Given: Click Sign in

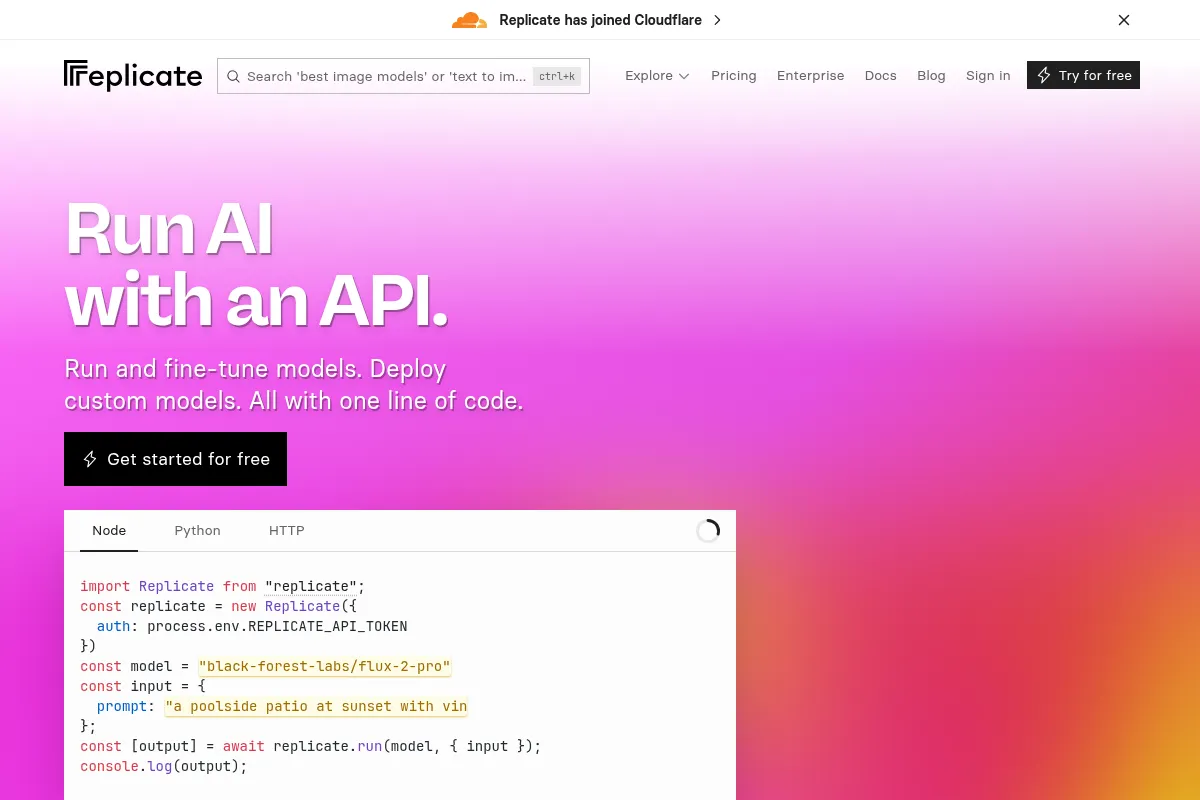Looking at the screenshot, I should click(988, 75).
